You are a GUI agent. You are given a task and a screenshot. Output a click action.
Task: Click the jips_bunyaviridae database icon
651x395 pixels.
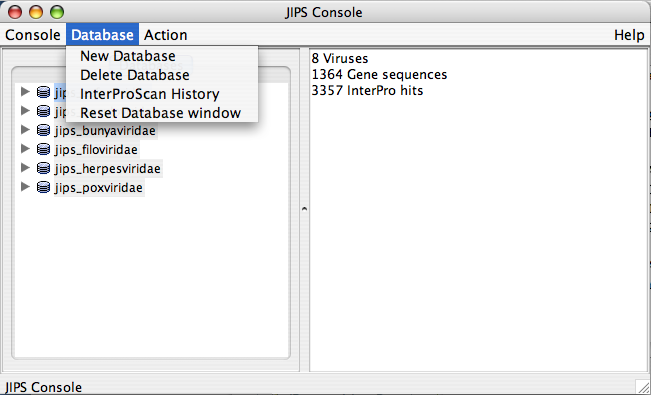click(43, 130)
